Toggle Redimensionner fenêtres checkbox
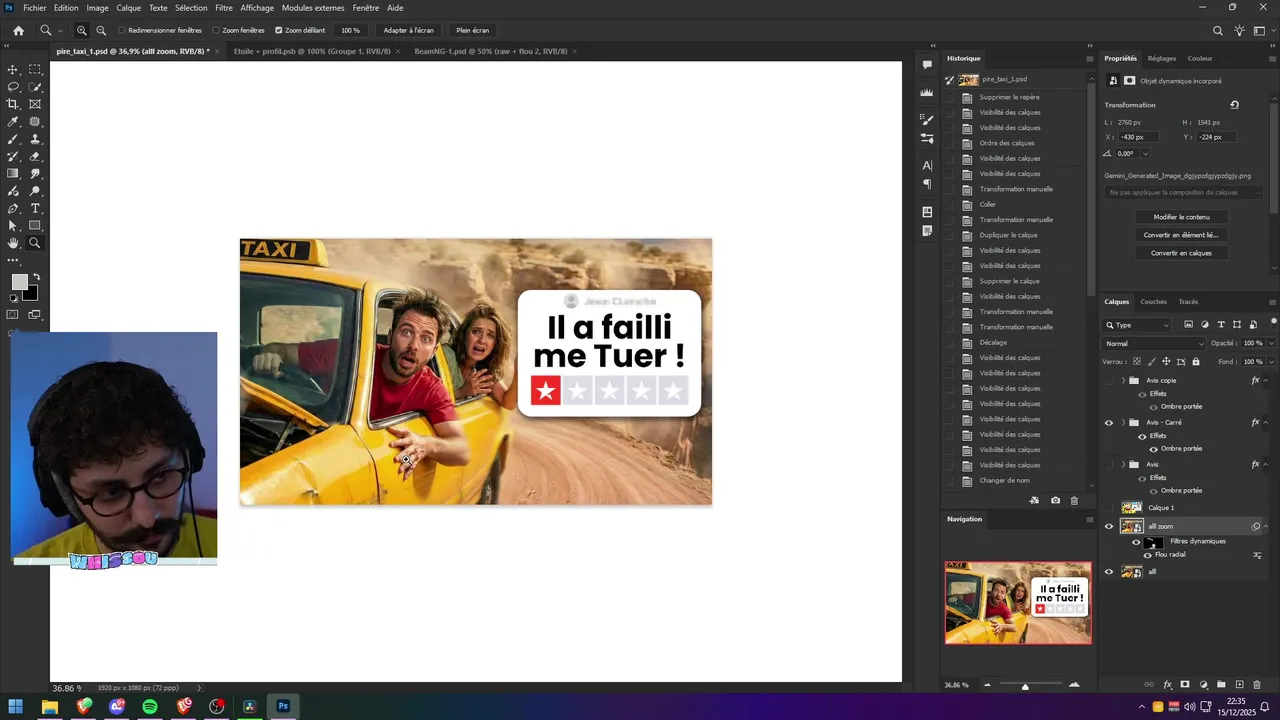This screenshot has width=1280, height=720. pos(121,31)
